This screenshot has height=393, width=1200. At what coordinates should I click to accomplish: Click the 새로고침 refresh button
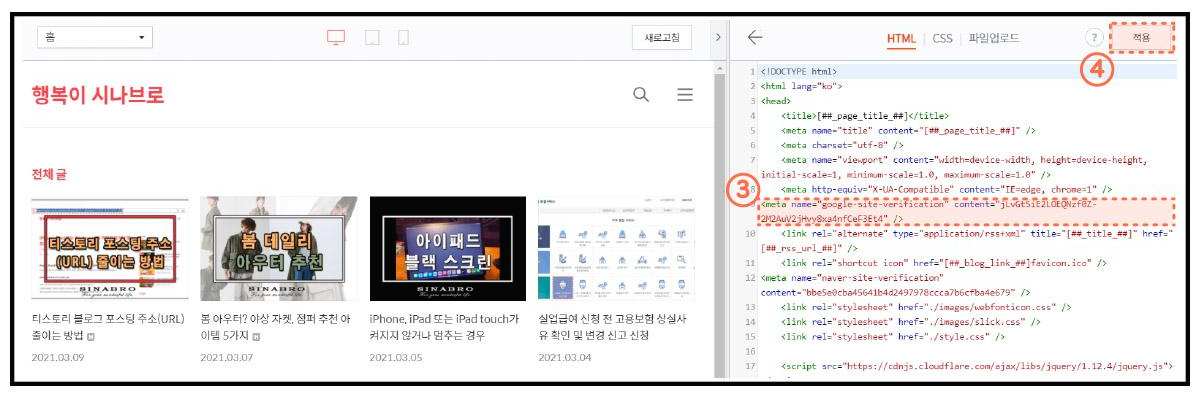662,38
